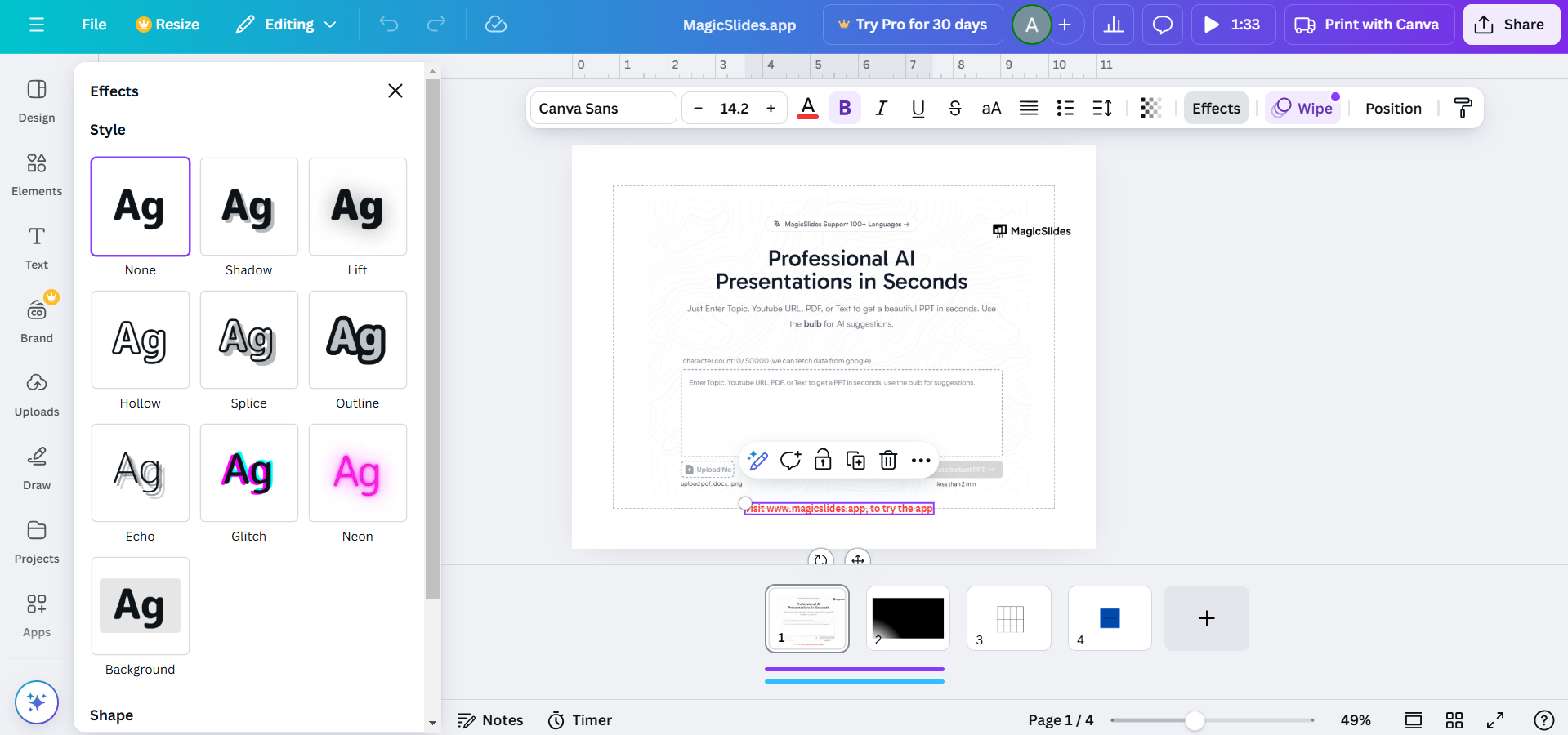The image size is (1568, 735).
Task: Apply the Neon text effect style
Action: (x=358, y=473)
